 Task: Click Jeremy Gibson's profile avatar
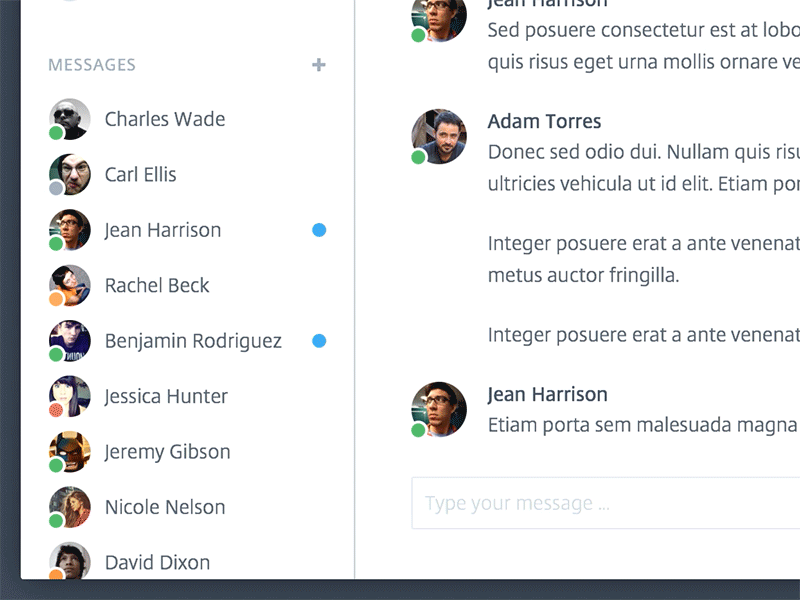click(x=69, y=451)
